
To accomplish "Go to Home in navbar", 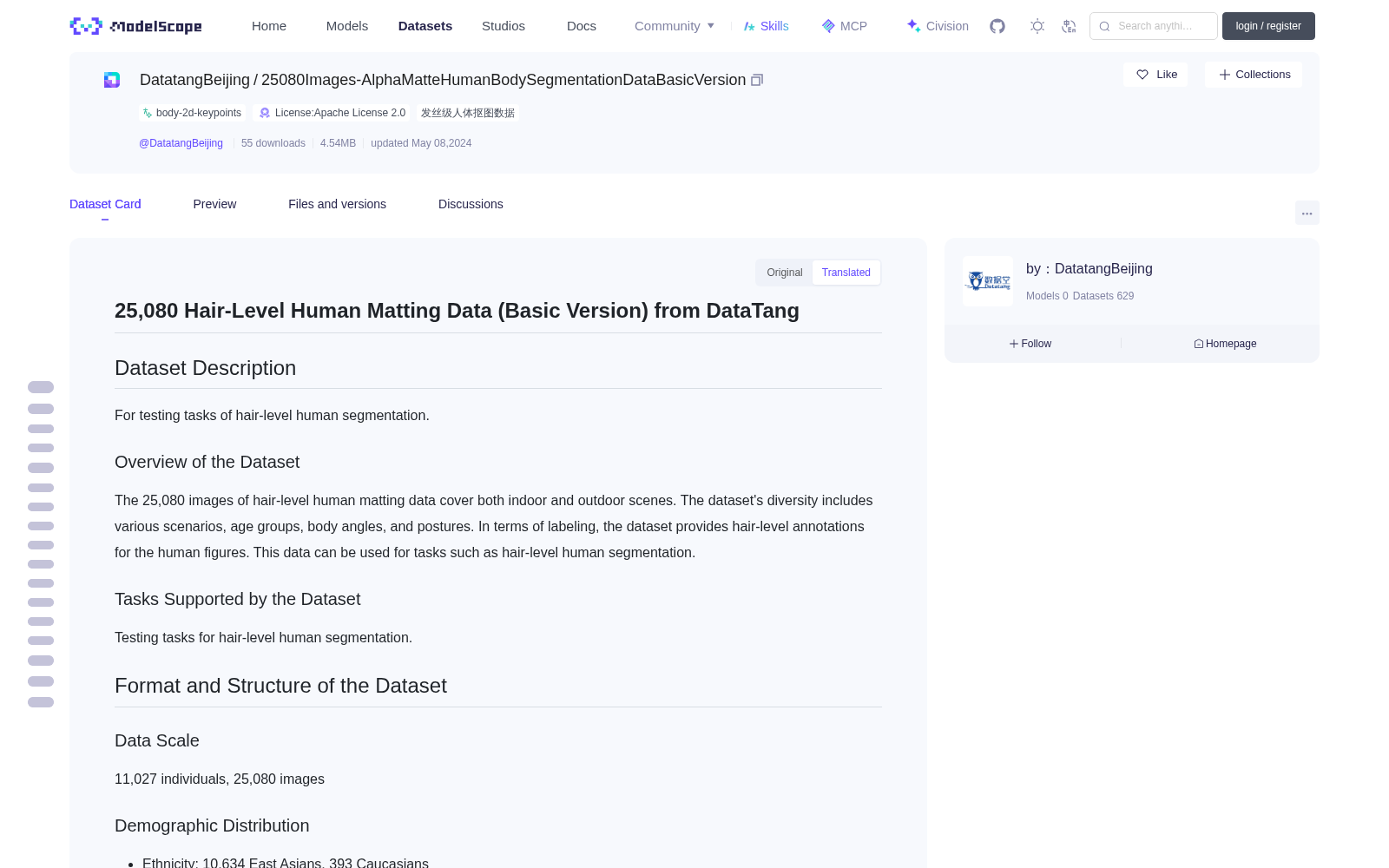I will pyautogui.click(x=269, y=26).
